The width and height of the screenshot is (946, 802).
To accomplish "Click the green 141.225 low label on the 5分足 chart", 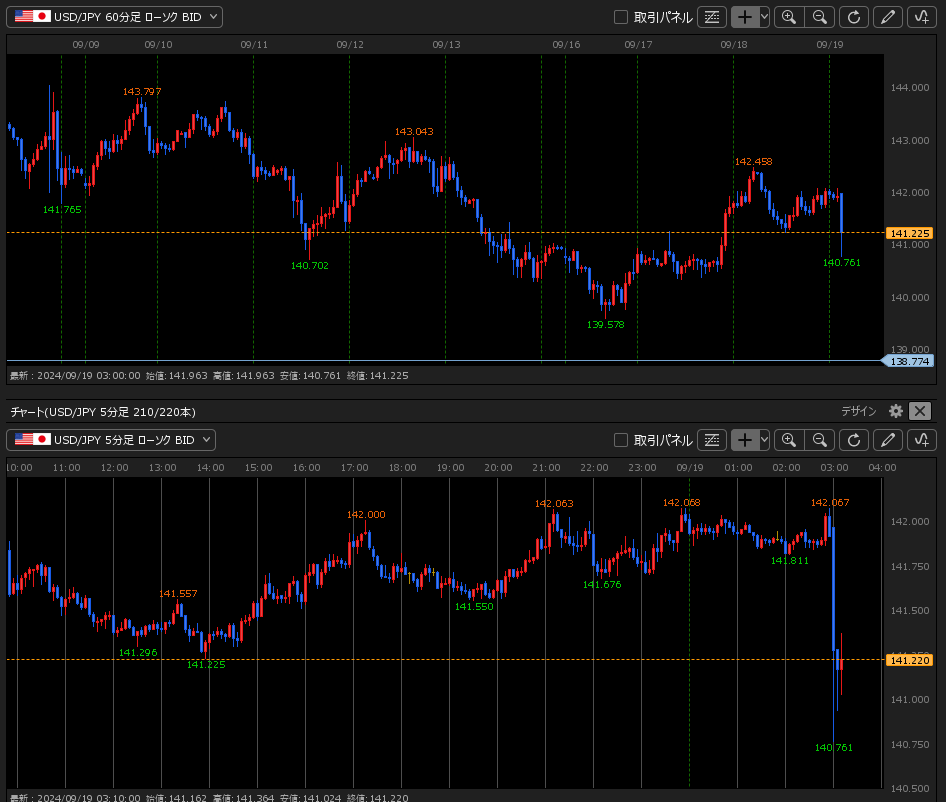I will pos(206,664).
